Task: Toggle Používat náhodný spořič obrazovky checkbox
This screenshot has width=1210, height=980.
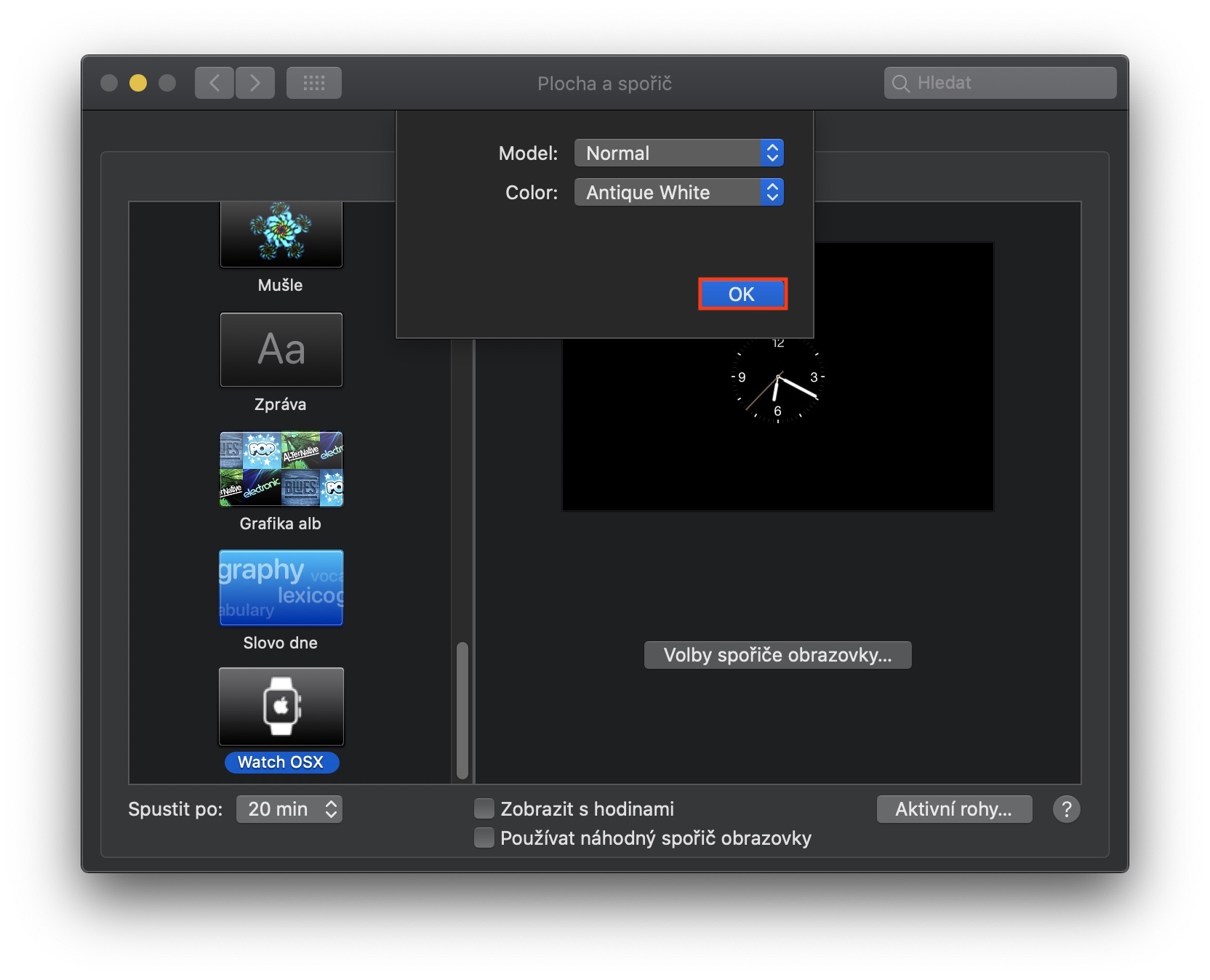Action: (x=484, y=838)
